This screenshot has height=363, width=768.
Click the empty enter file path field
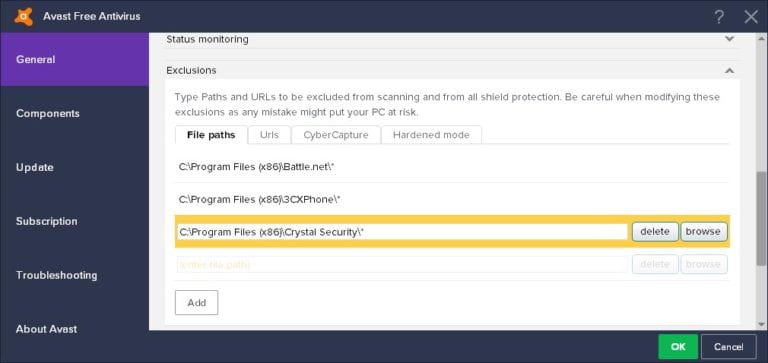(402, 265)
